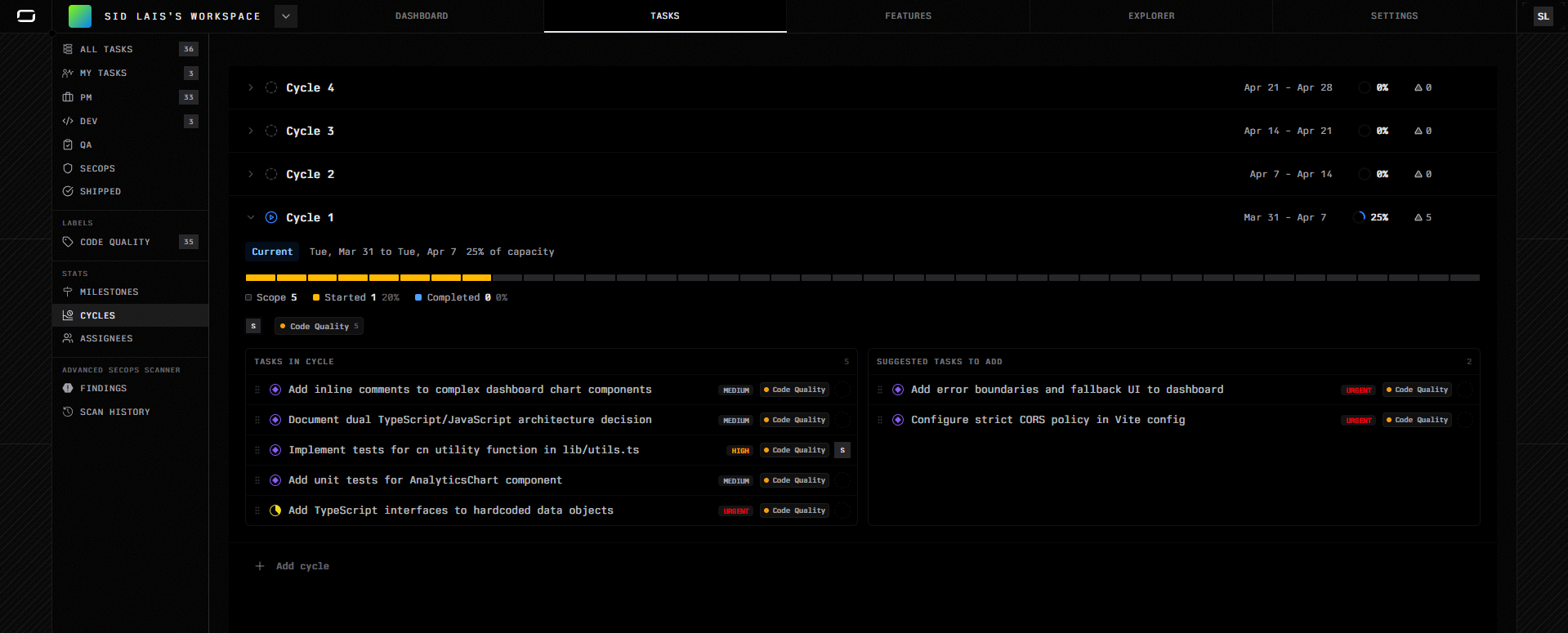Viewport: 1568px width, 633px height.
Task: Toggle status of 'Add inline comments' task
Action: click(x=275, y=390)
